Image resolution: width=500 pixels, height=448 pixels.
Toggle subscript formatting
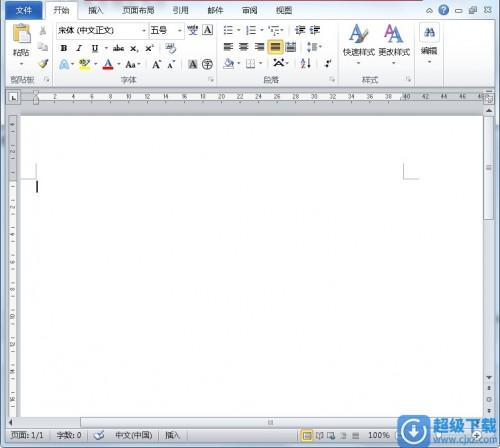coord(134,49)
